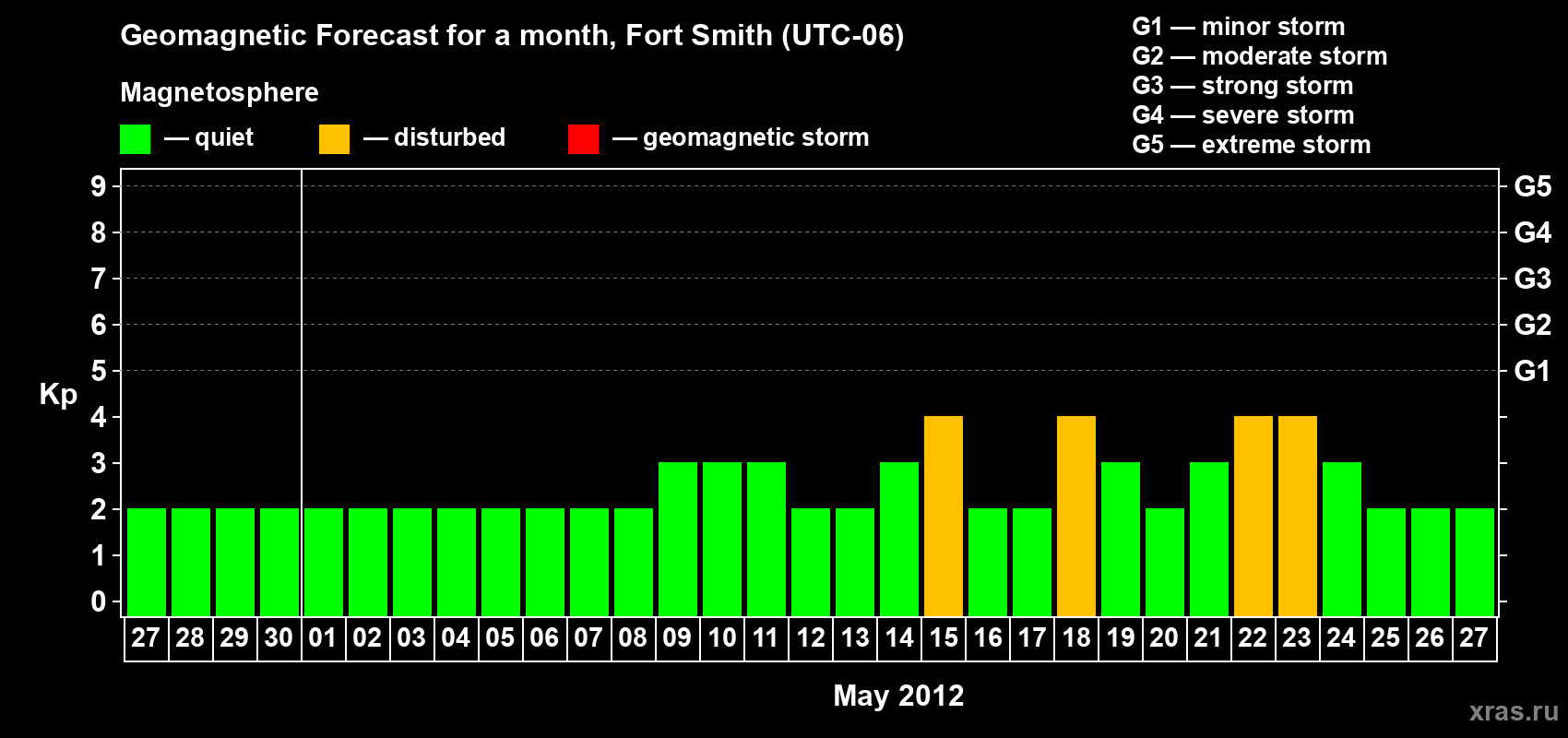Click the green quiet legend swatch
The image size is (1568, 738).
135,139
